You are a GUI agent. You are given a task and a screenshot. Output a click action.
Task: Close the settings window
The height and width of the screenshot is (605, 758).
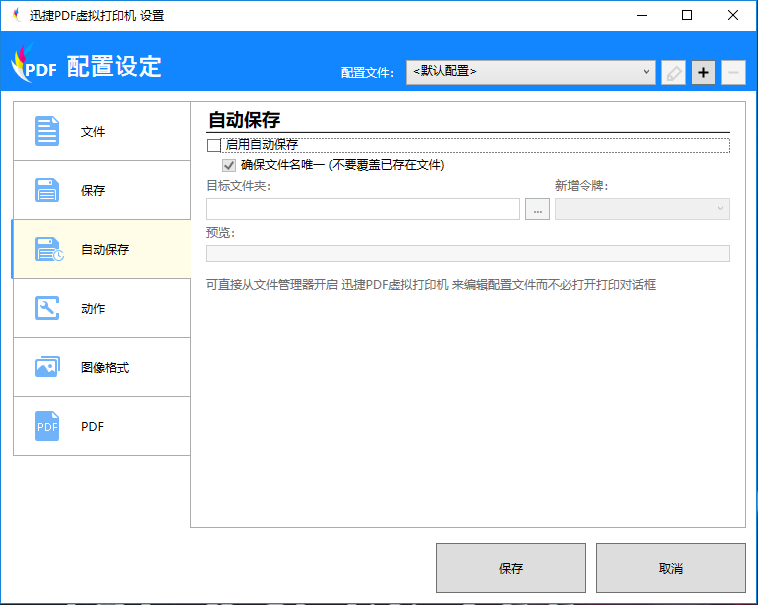point(732,15)
